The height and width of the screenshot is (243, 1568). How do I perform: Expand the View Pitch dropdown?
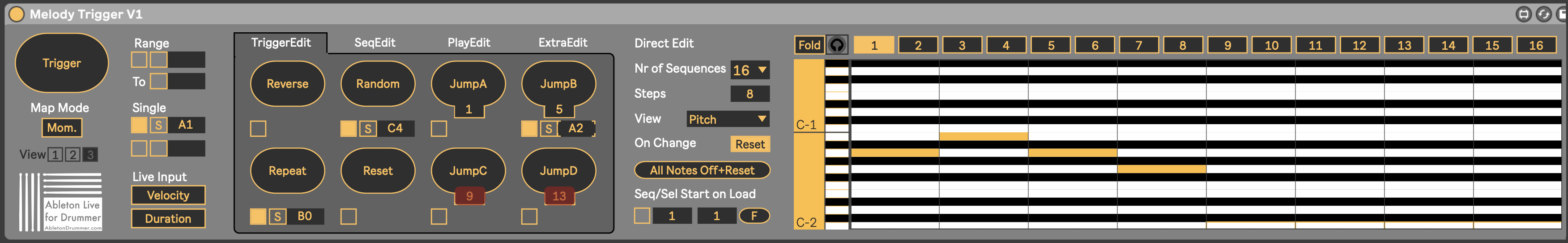(727, 119)
